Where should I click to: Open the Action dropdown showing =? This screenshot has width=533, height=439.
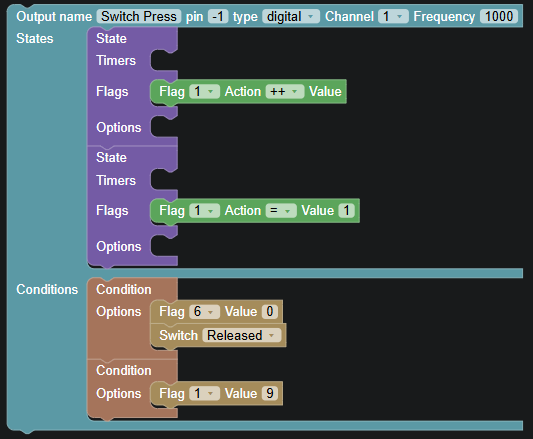pyautogui.click(x=281, y=210)
